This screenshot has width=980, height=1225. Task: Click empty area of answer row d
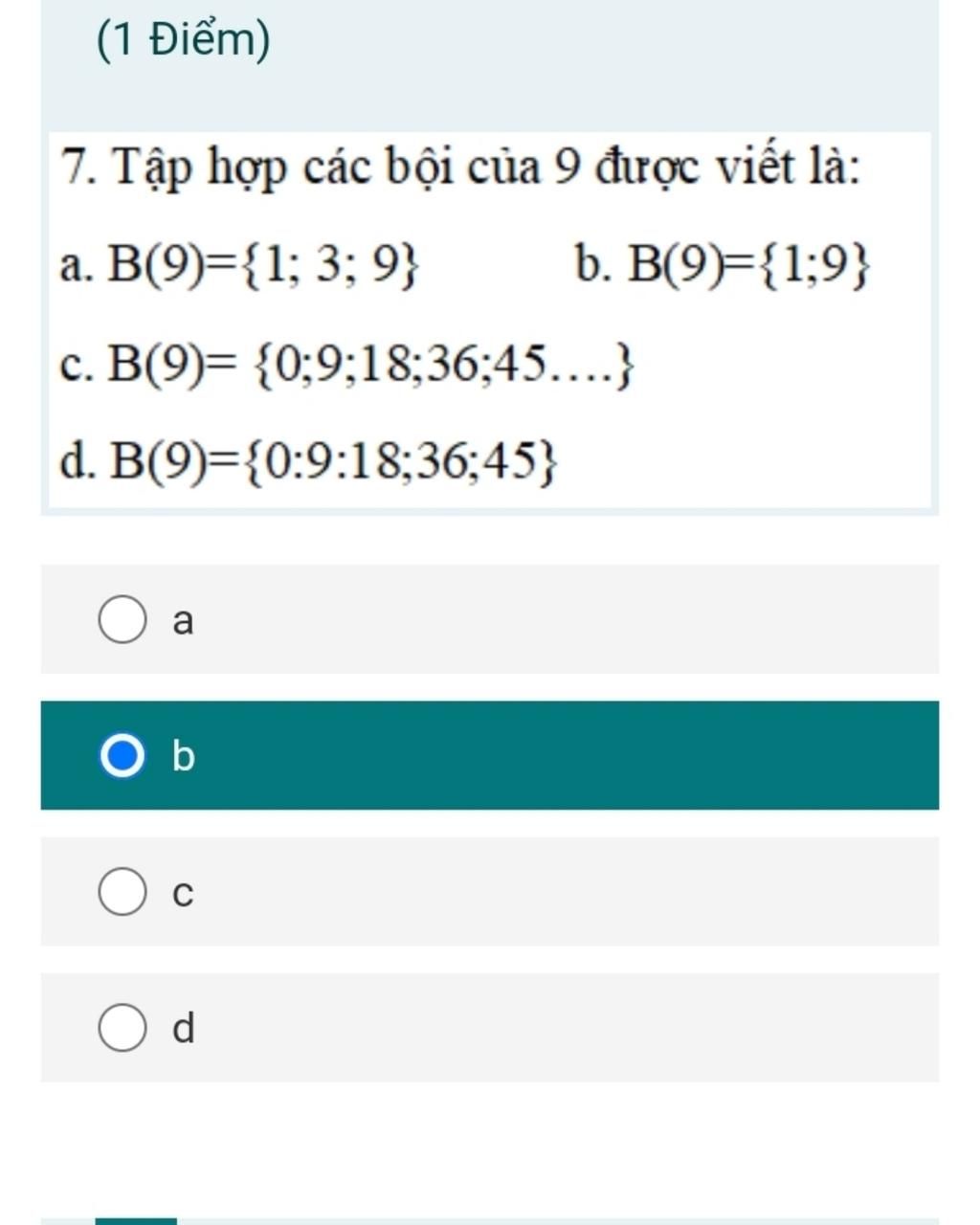pyautogui.click(x=565, y=1028)
